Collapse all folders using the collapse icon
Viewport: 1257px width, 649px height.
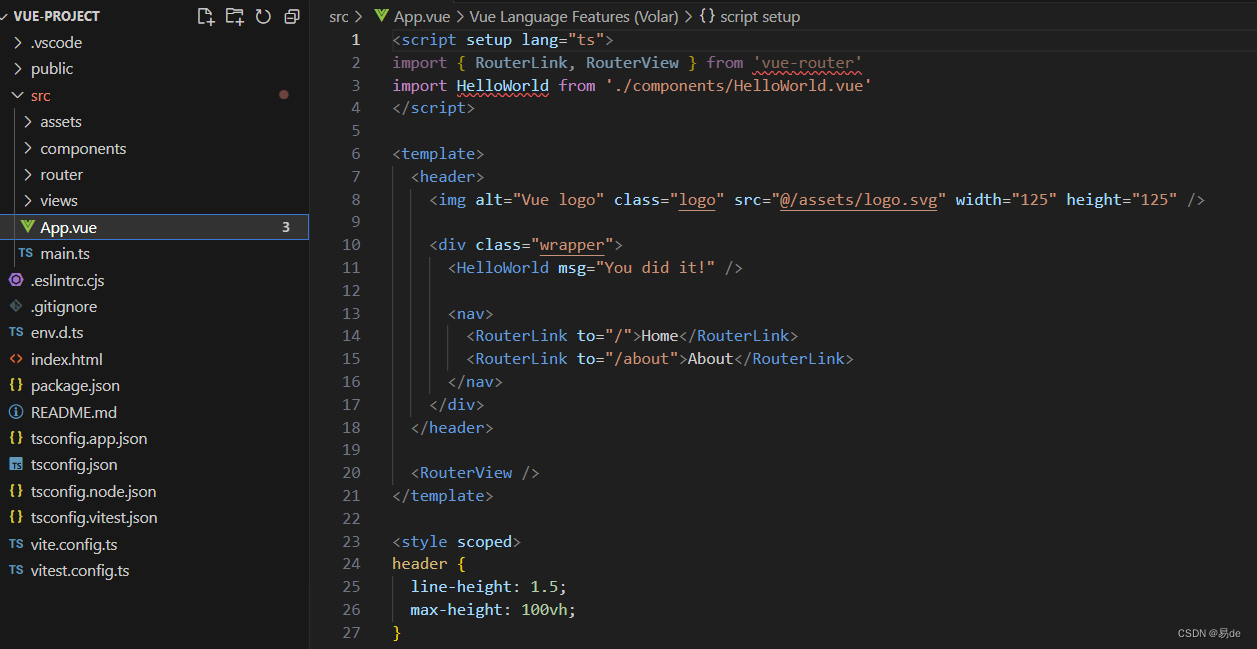[x=292, y=16]
